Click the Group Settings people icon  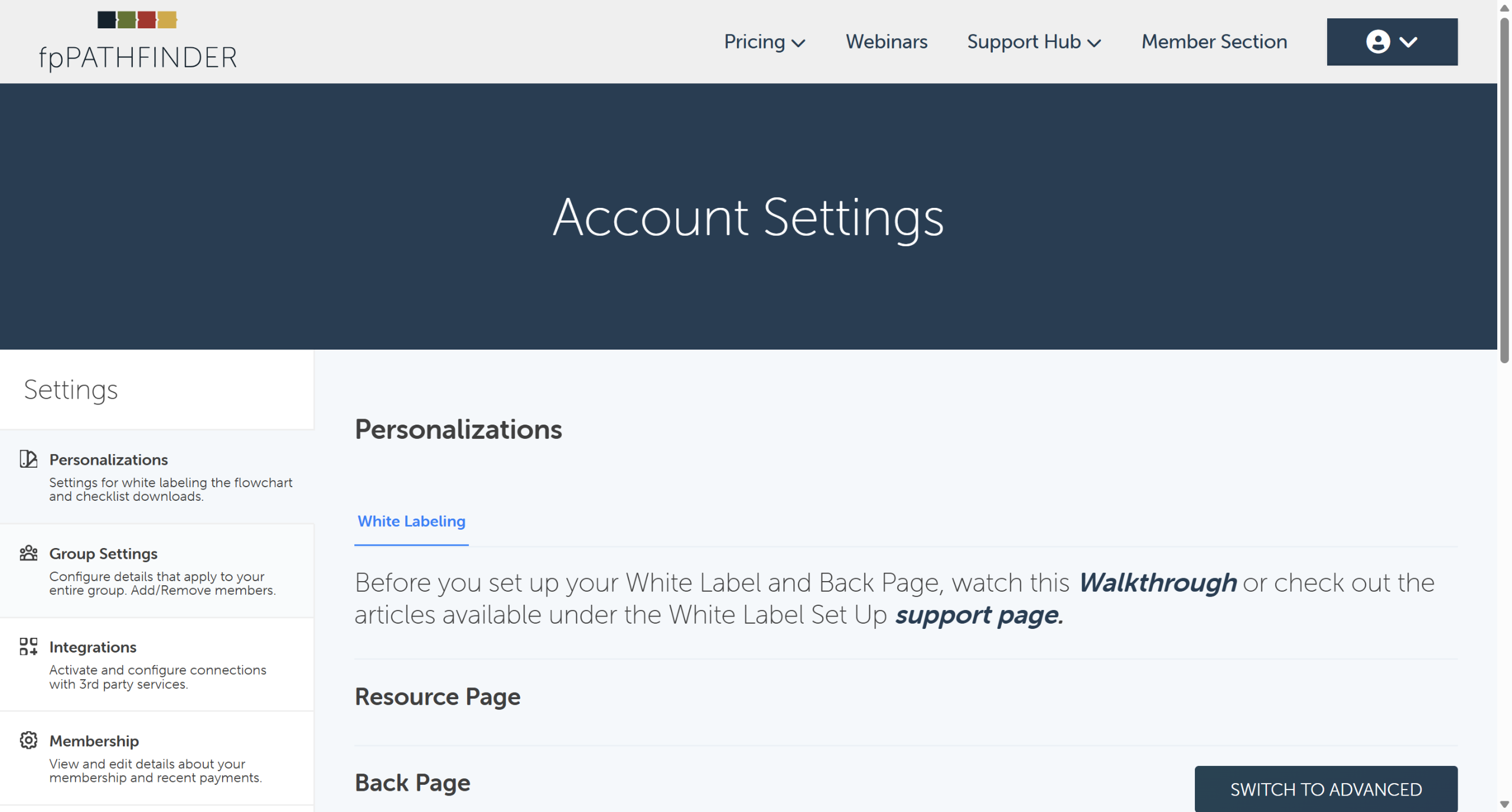[28, 553]
